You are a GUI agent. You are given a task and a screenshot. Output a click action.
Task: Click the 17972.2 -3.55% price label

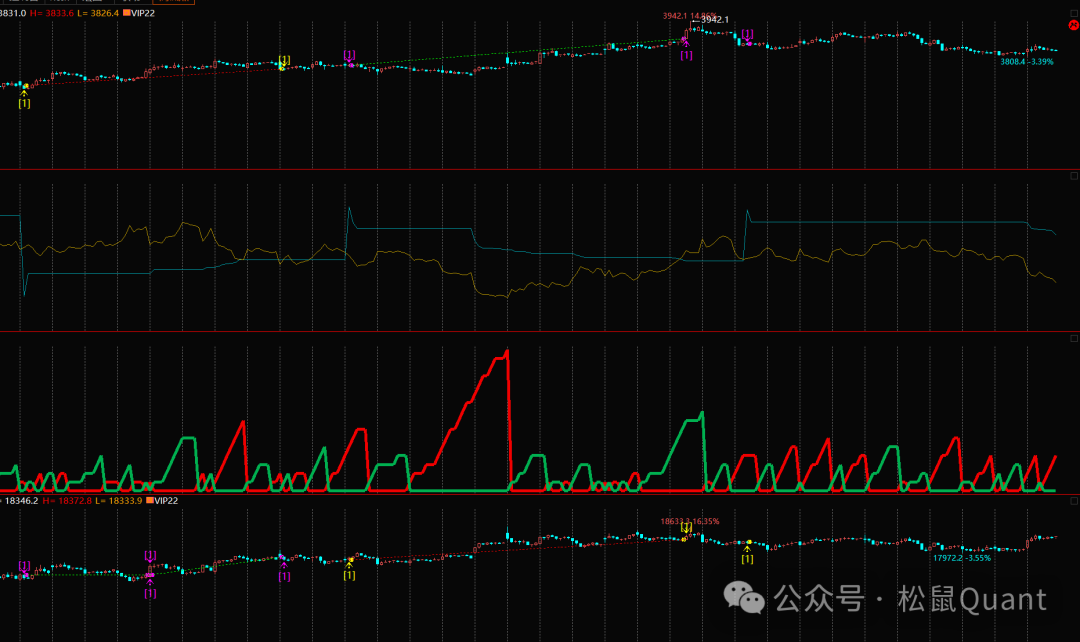(962, 558)
